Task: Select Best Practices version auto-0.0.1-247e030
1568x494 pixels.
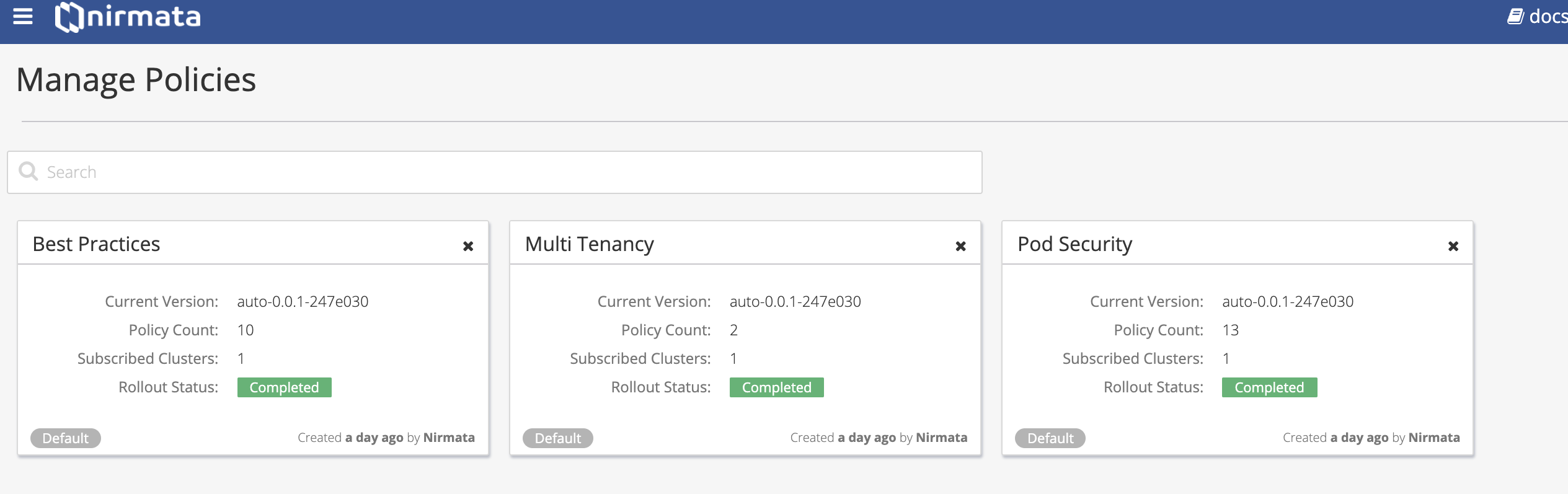Action: [303, 302]
